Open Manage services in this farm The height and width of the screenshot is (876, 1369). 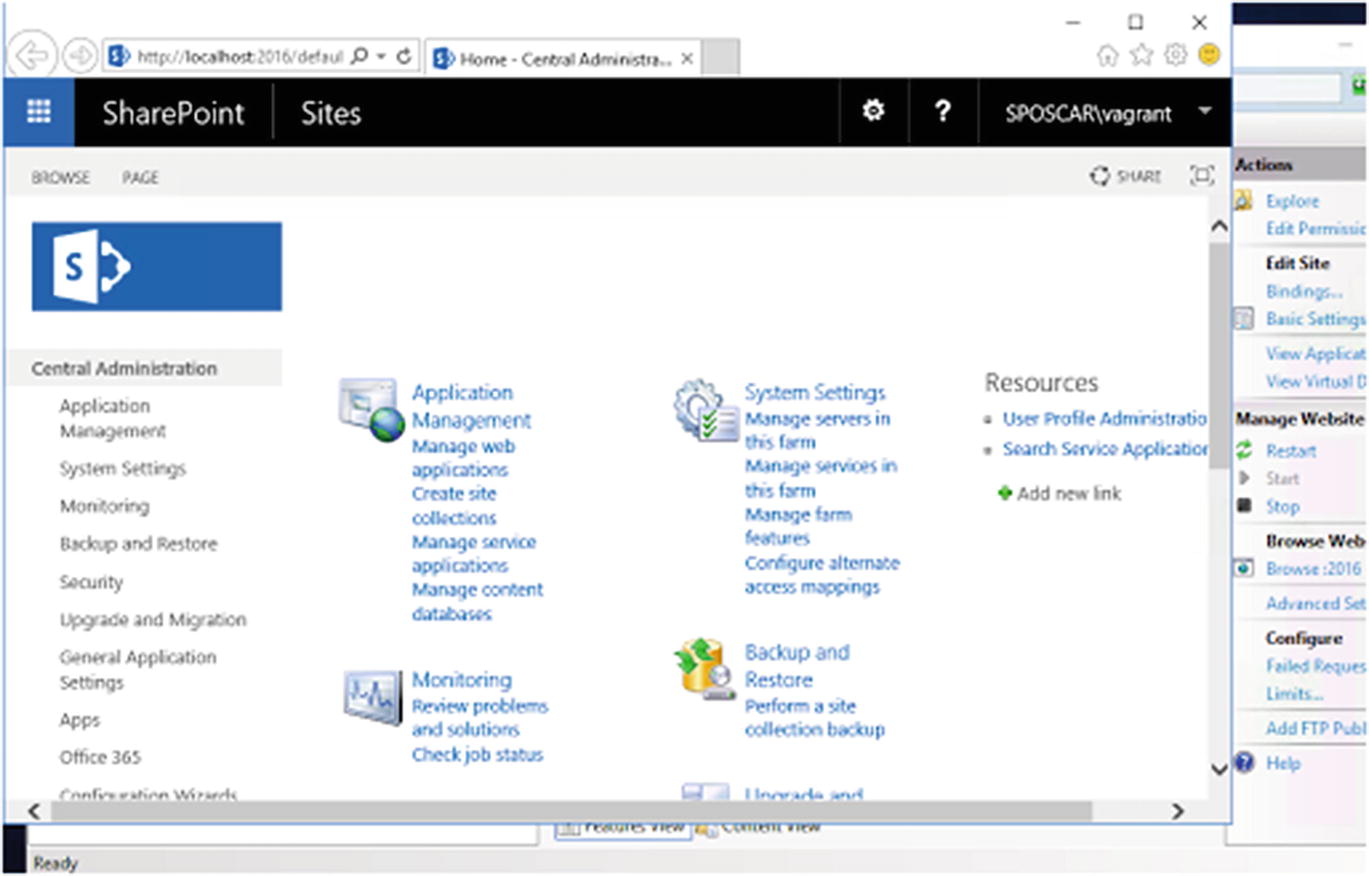pos(820,478)
